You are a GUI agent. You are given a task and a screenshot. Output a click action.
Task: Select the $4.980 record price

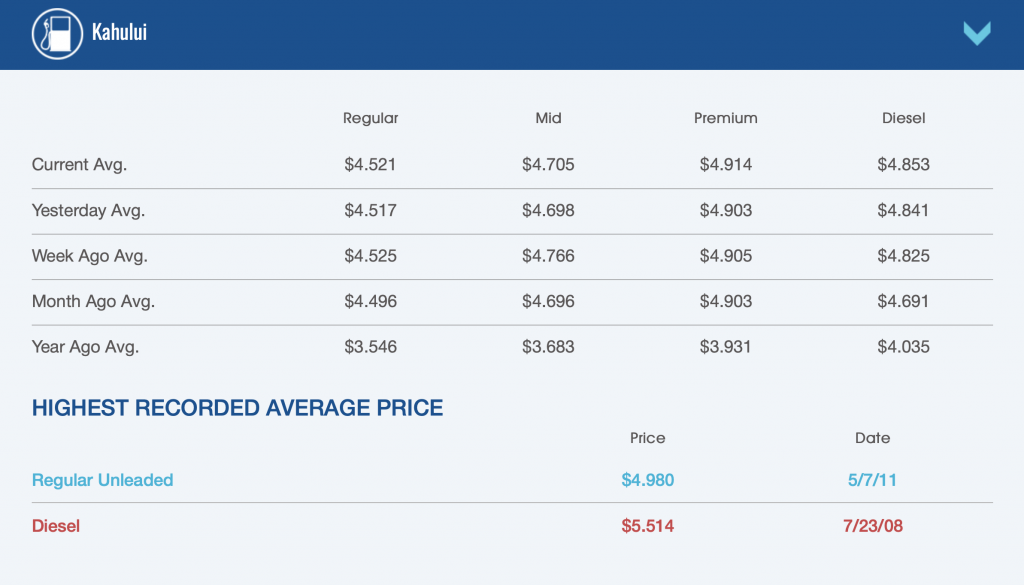(x=648, y=480)
